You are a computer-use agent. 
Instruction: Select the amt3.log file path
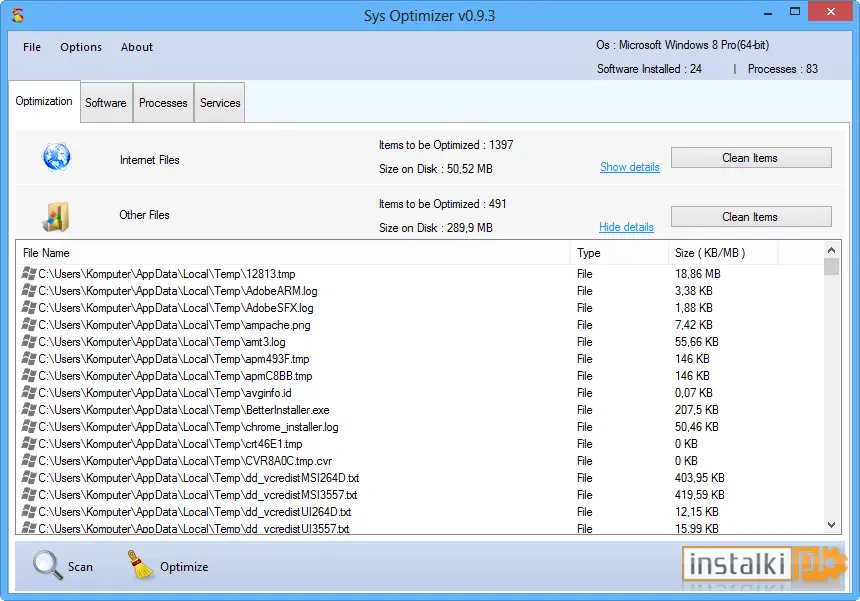(162, 342)
